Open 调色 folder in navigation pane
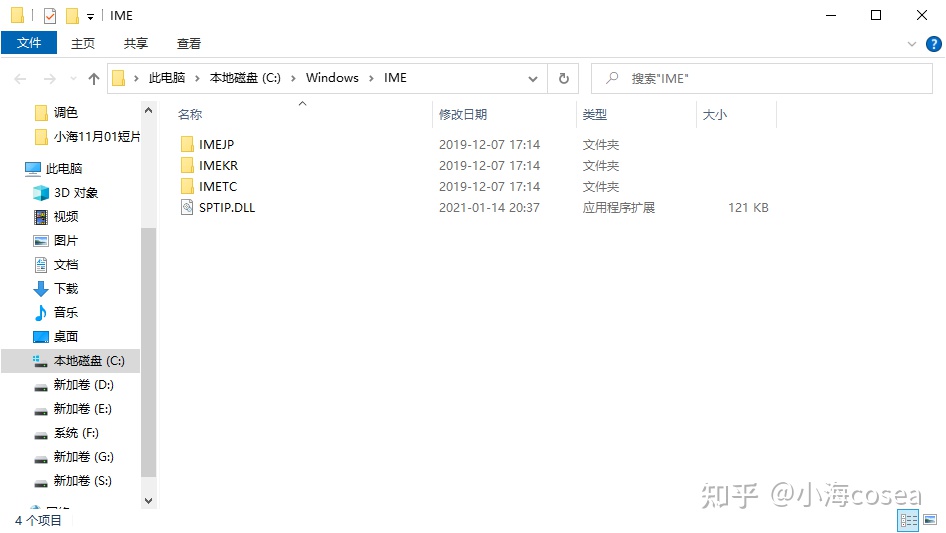 tap(65, 112)
